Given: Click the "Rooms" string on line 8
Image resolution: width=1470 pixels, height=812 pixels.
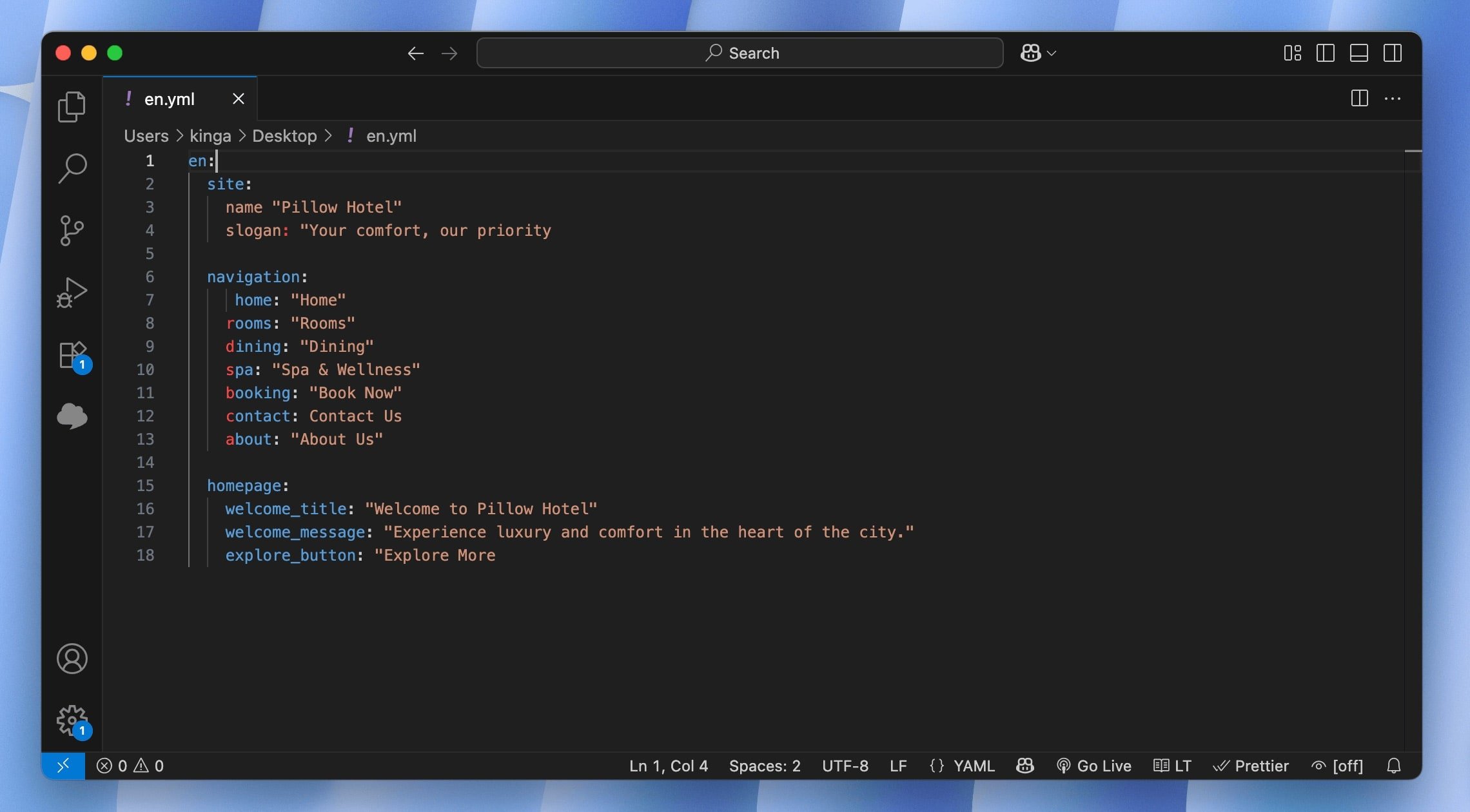Looking at the screenshot, I should (322, 323).
